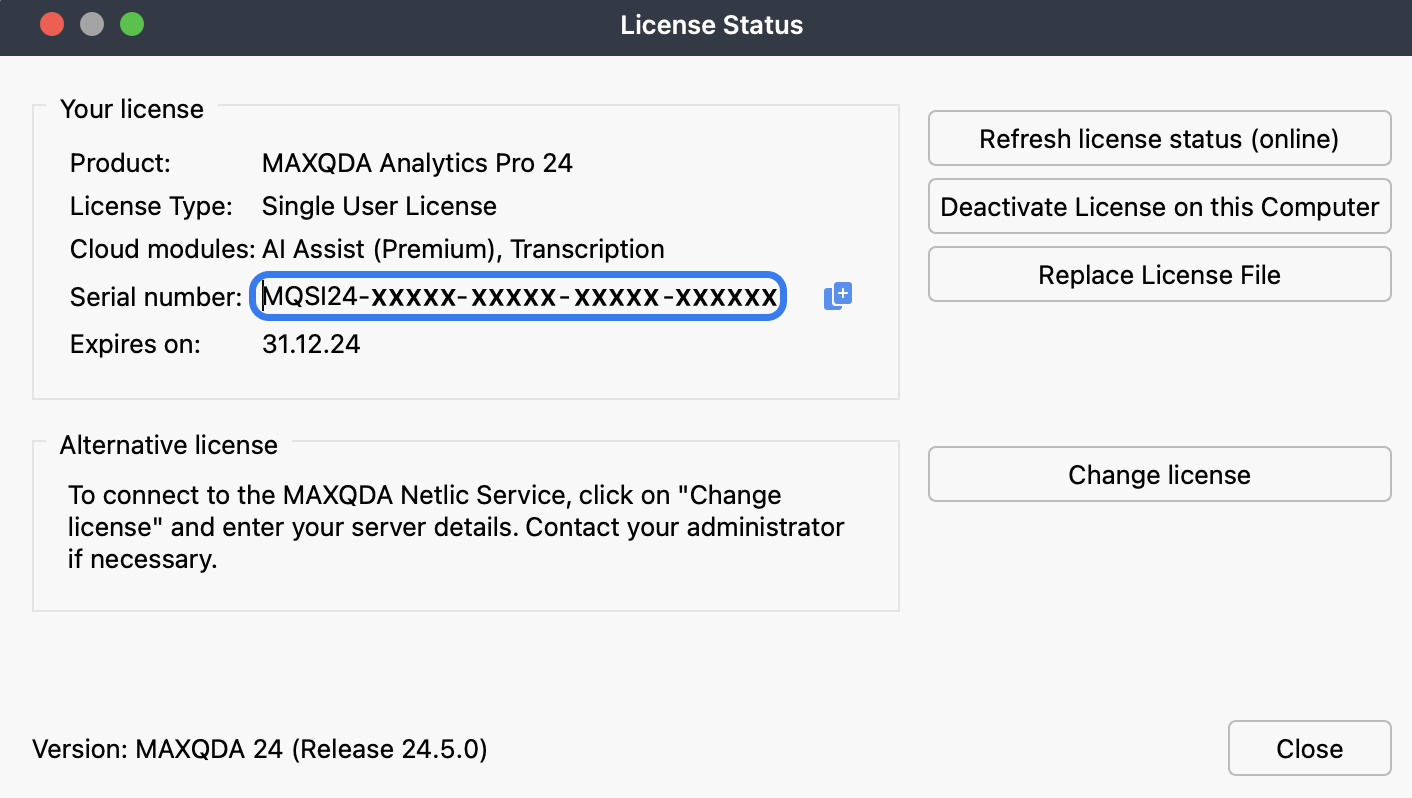Viewport: 1412px width, 798px height.
Task: Choose Replace License File
Action: tap(1159, 274)
